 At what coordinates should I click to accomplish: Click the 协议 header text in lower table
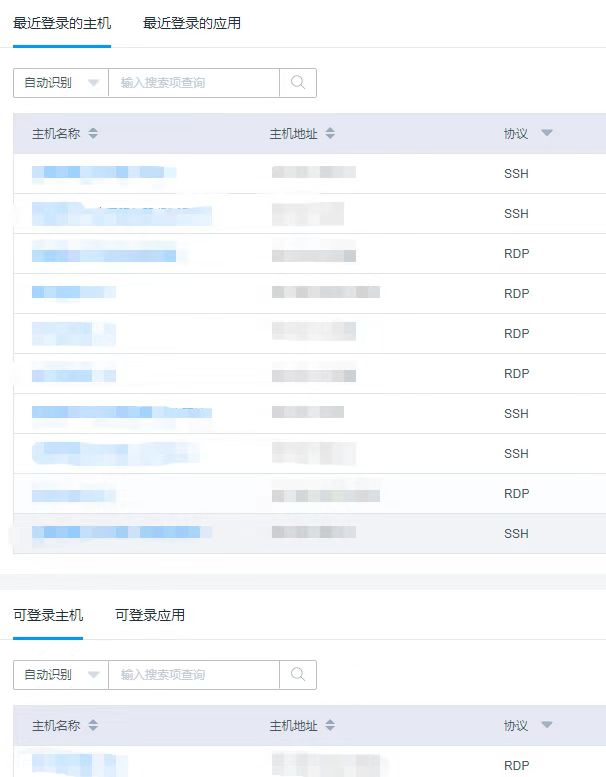point(516,726)
